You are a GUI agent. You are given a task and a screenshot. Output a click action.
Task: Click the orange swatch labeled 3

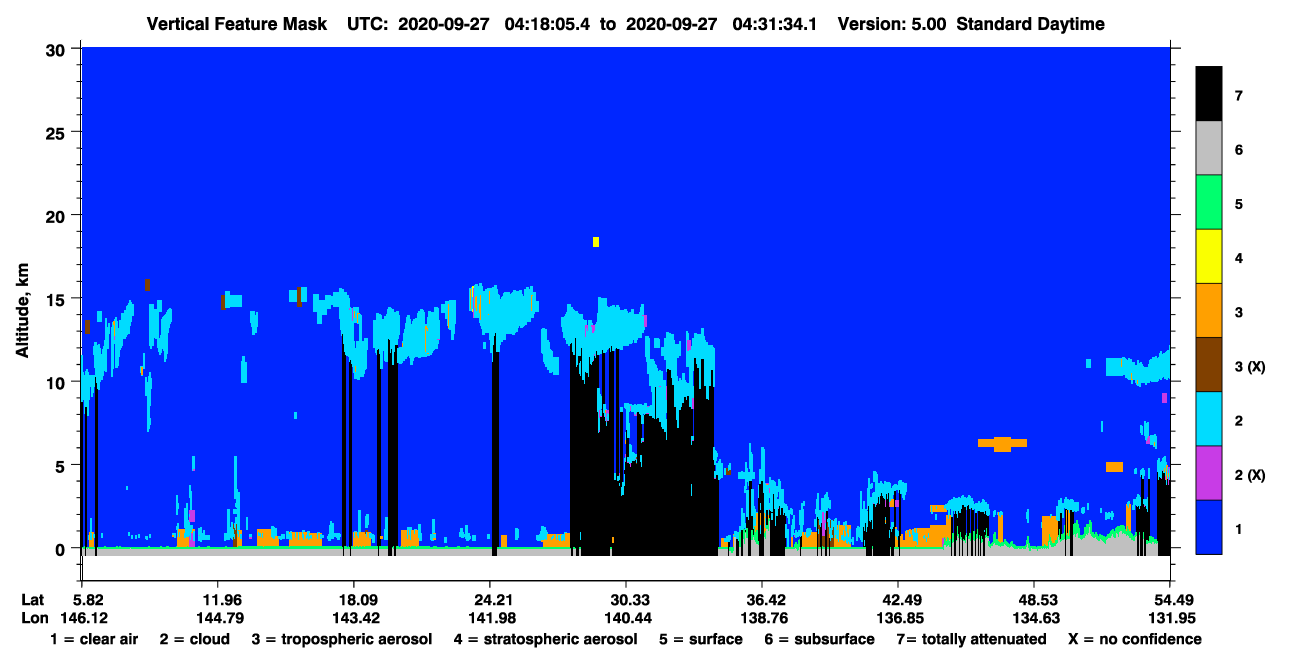tap(1209, 311)
